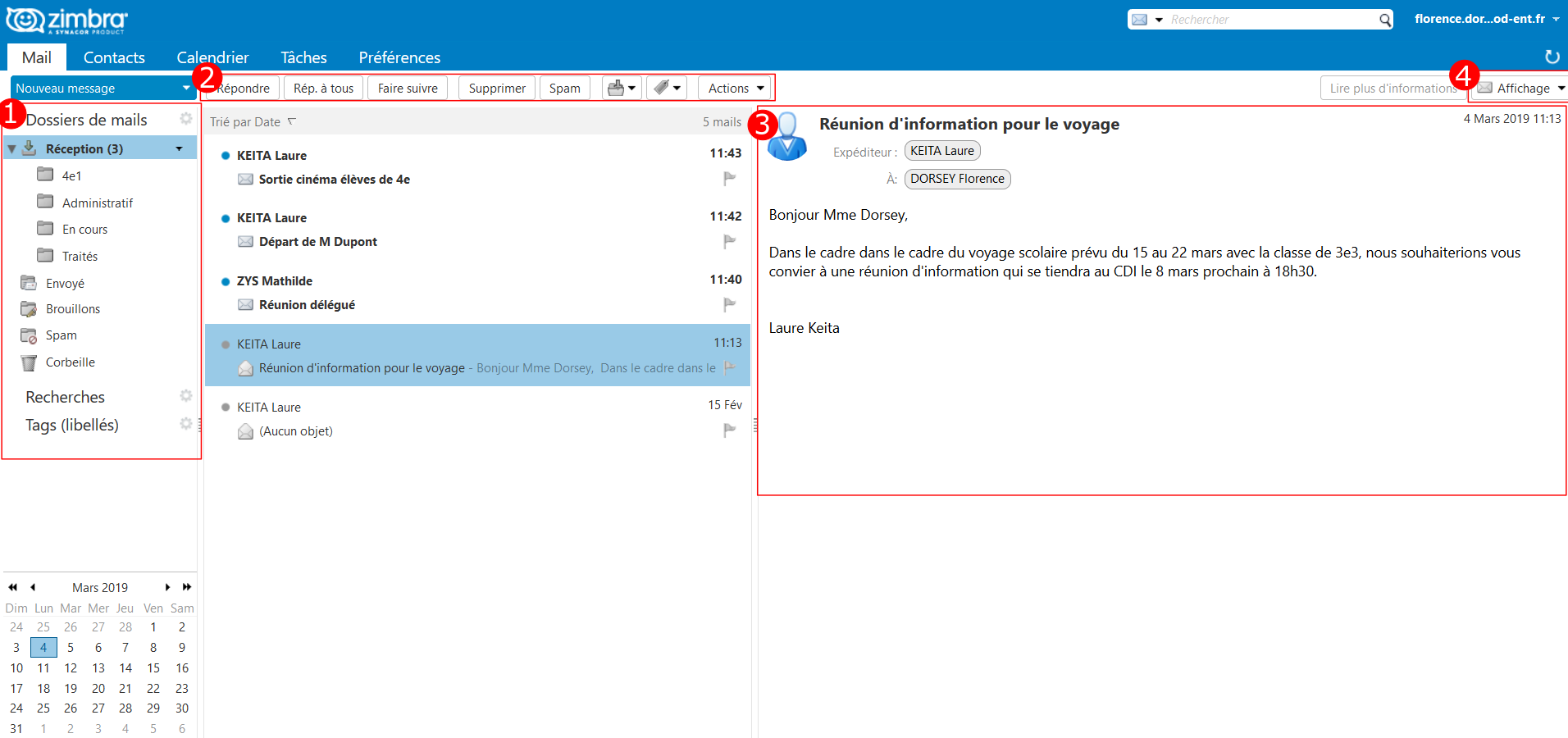1568x738 pixels.
Task: Expand the Actions dropdown menu
Action: point(736,88)
